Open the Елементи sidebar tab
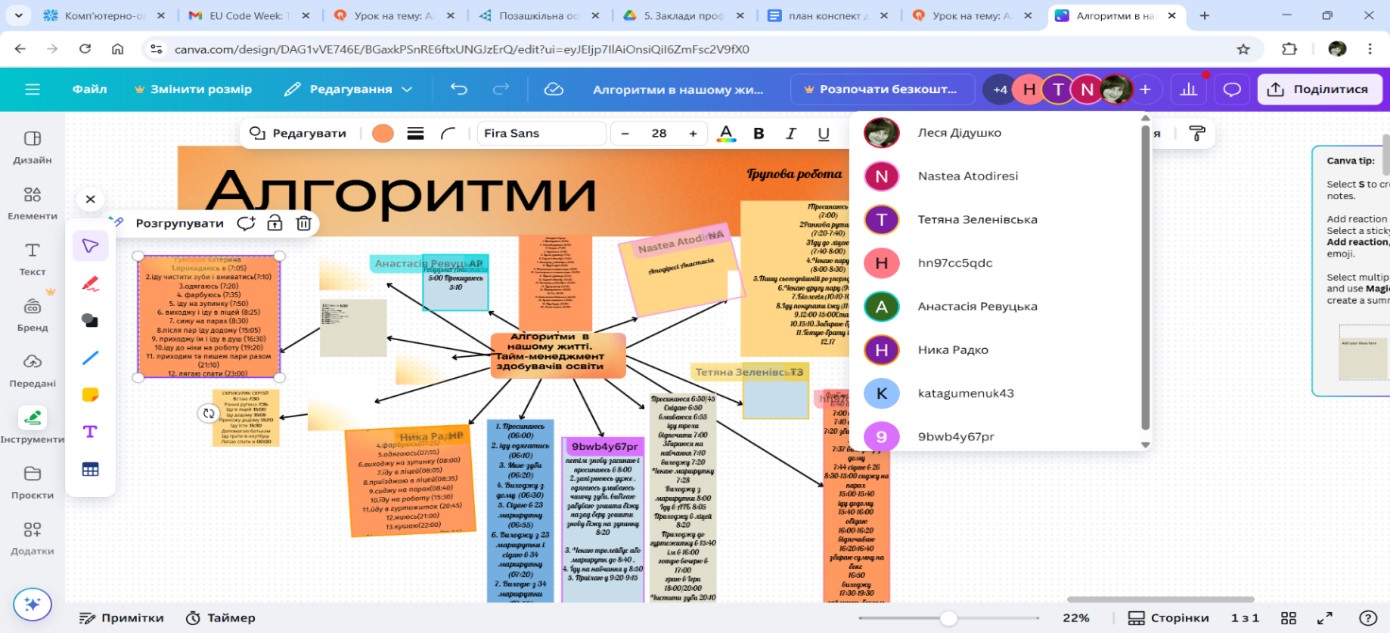This screenshot has width=1390, height=633. (32, 202)
